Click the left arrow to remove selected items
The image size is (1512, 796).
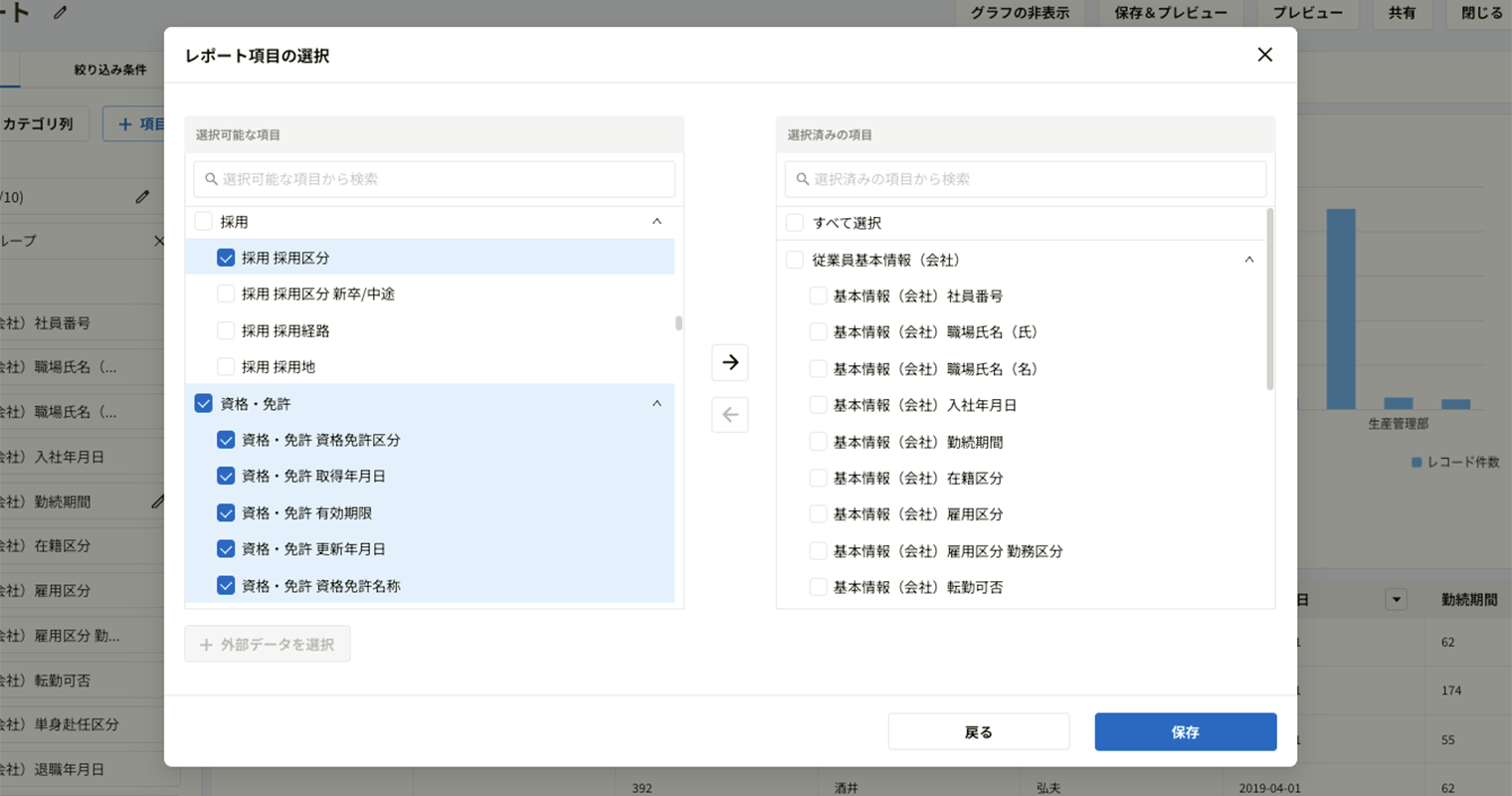pos(730,415)
